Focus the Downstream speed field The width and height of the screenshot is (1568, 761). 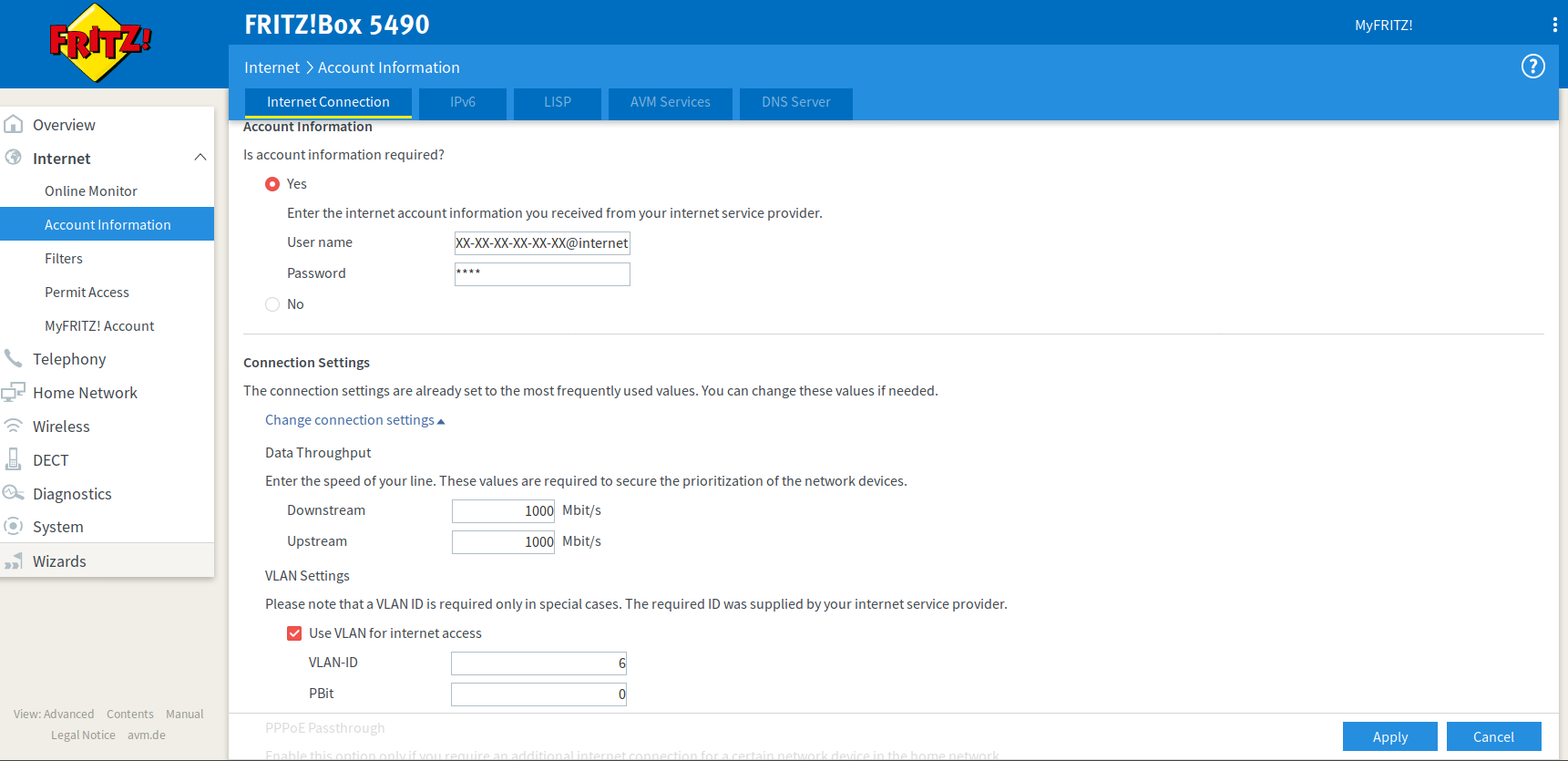coord(503,511)
